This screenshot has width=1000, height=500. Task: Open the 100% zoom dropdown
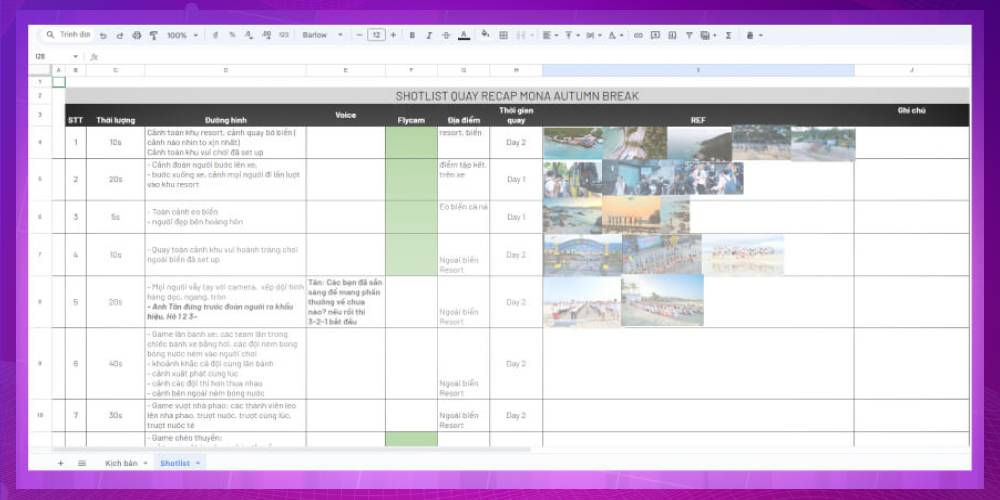coord(182,35)
